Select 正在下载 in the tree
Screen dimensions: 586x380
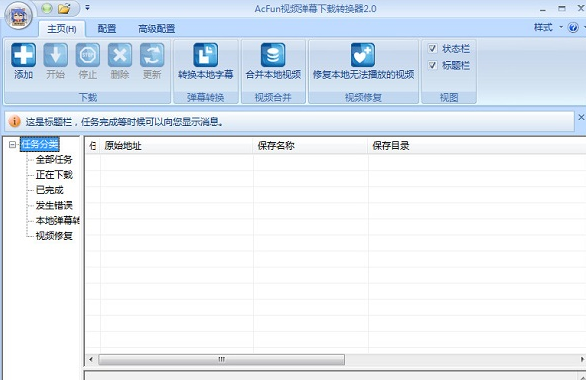click(54, 175)
